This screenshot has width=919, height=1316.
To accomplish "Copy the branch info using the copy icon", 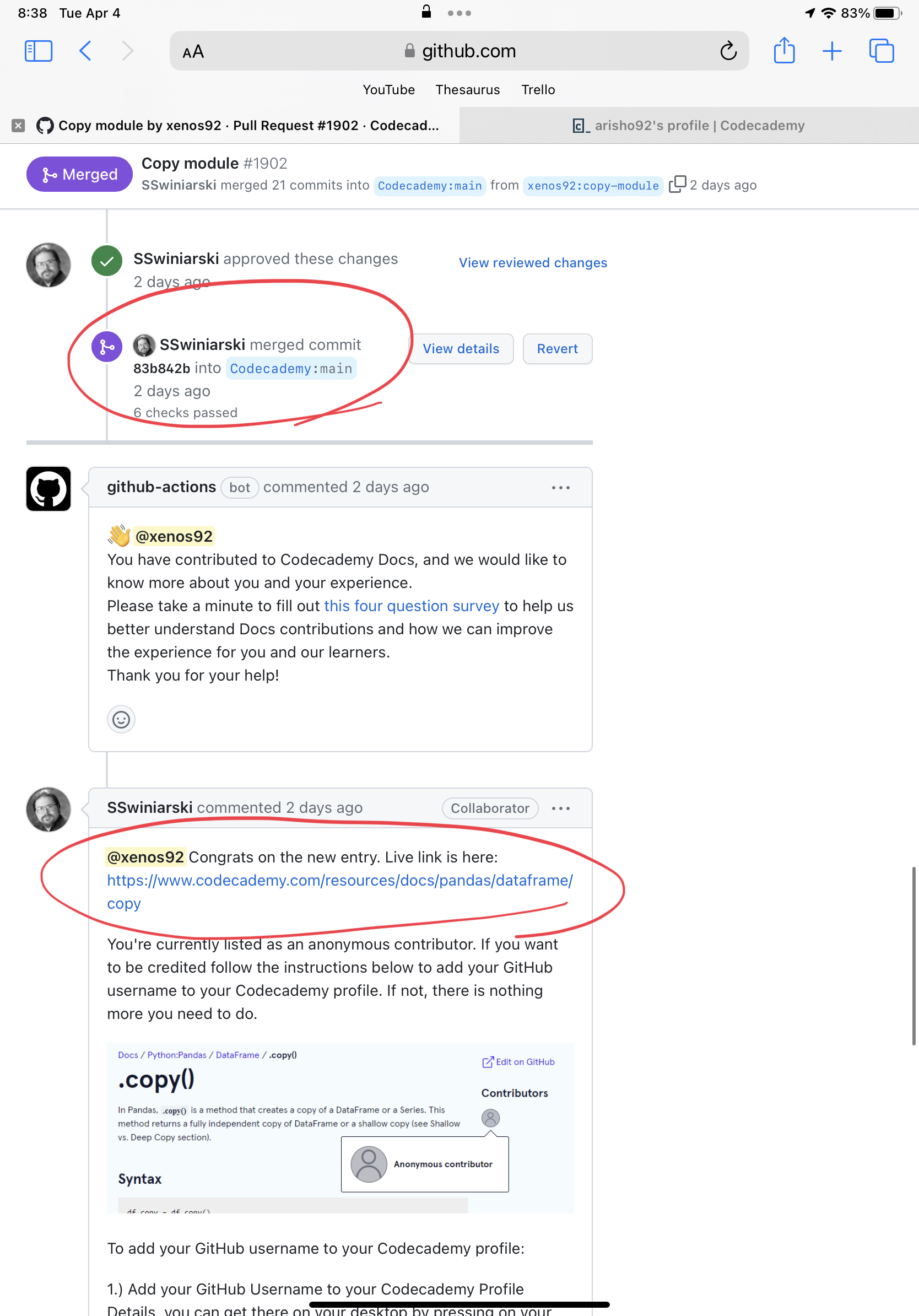I will pos(678,185).
